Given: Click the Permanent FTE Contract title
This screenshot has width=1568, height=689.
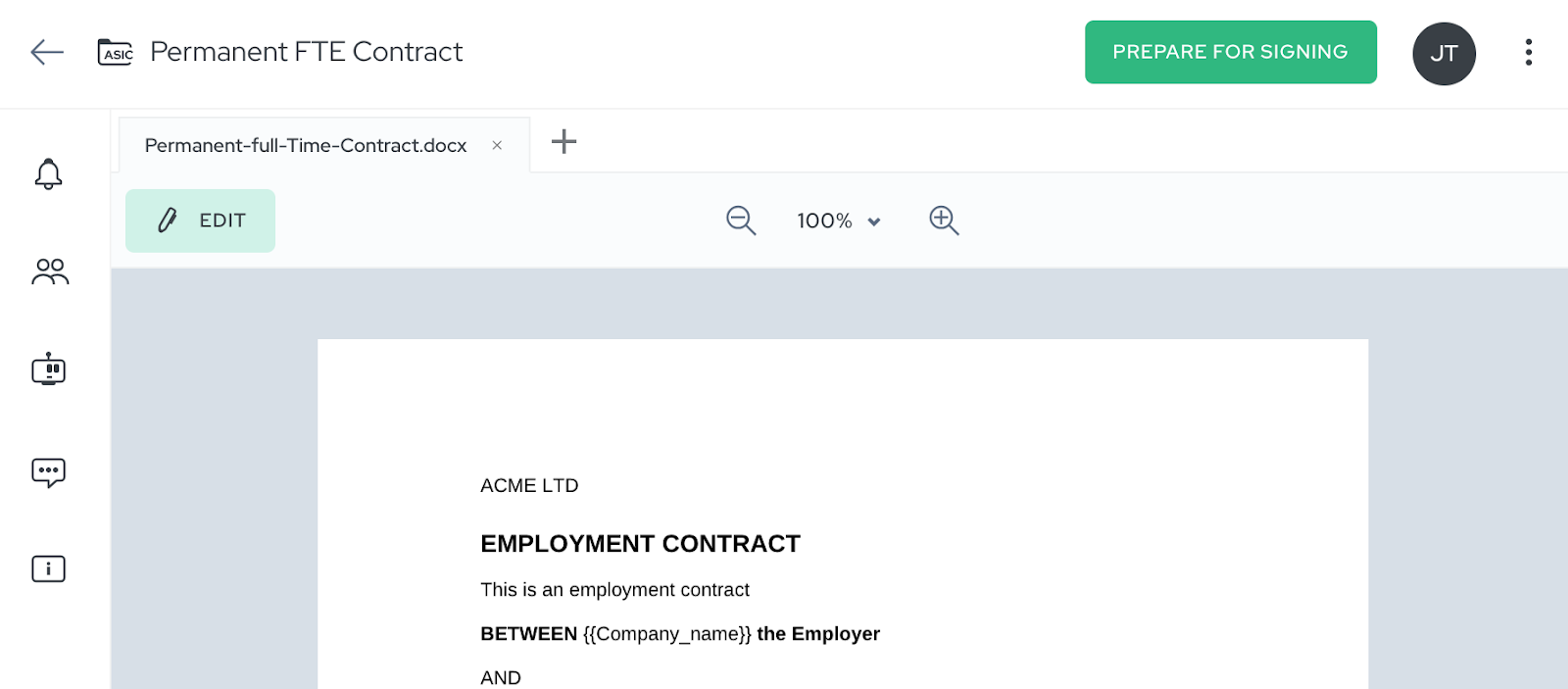Looking at the screenshot, I should tap(305, 52).
